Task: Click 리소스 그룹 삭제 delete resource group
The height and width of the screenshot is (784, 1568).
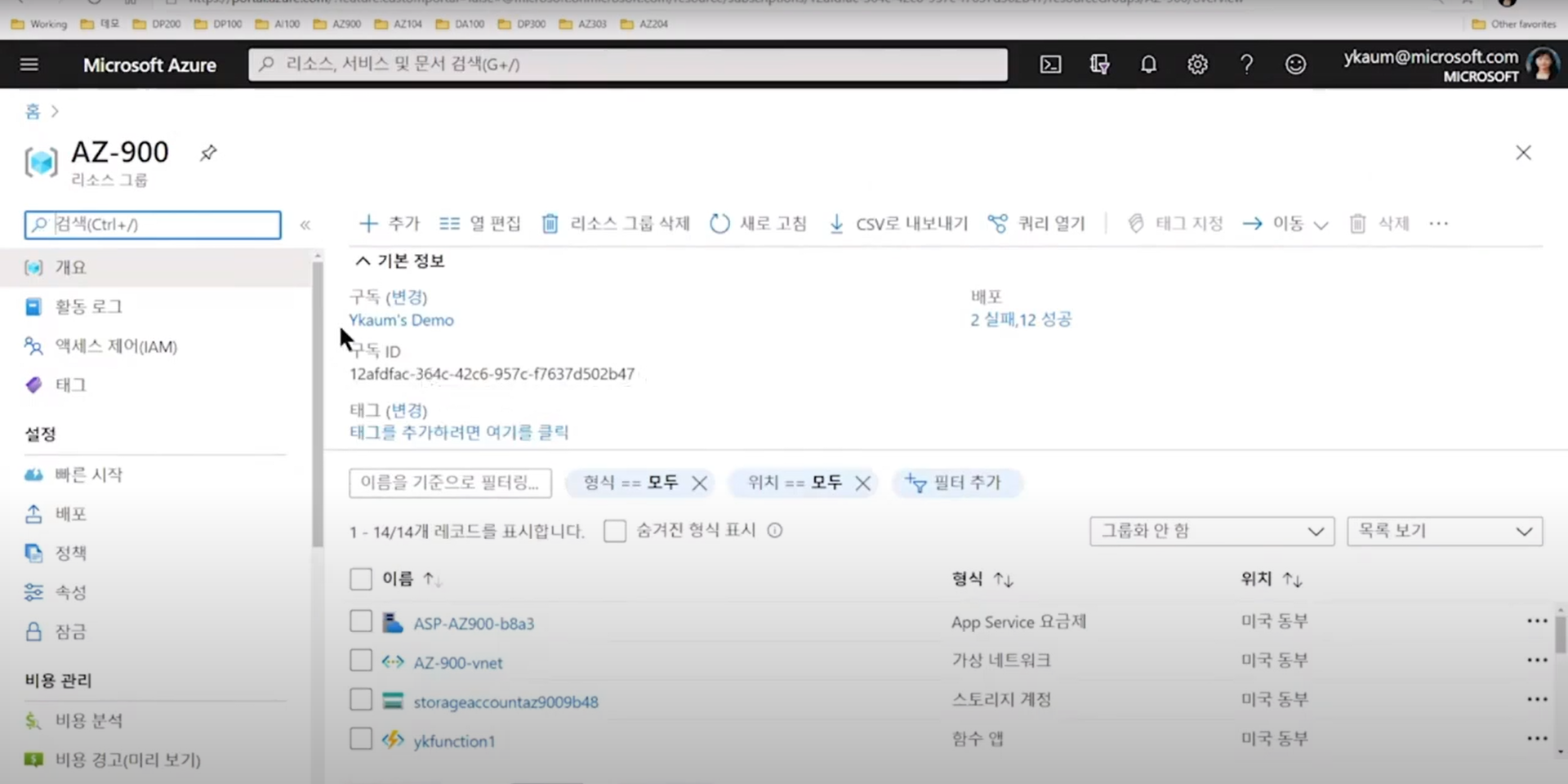Action: 616,223
